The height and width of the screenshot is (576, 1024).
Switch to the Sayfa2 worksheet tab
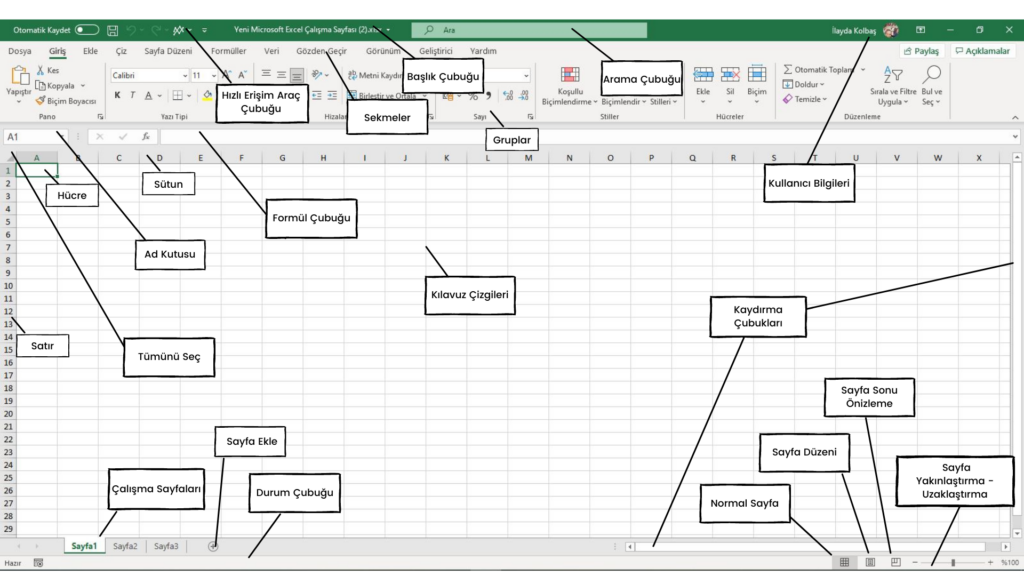125,547
